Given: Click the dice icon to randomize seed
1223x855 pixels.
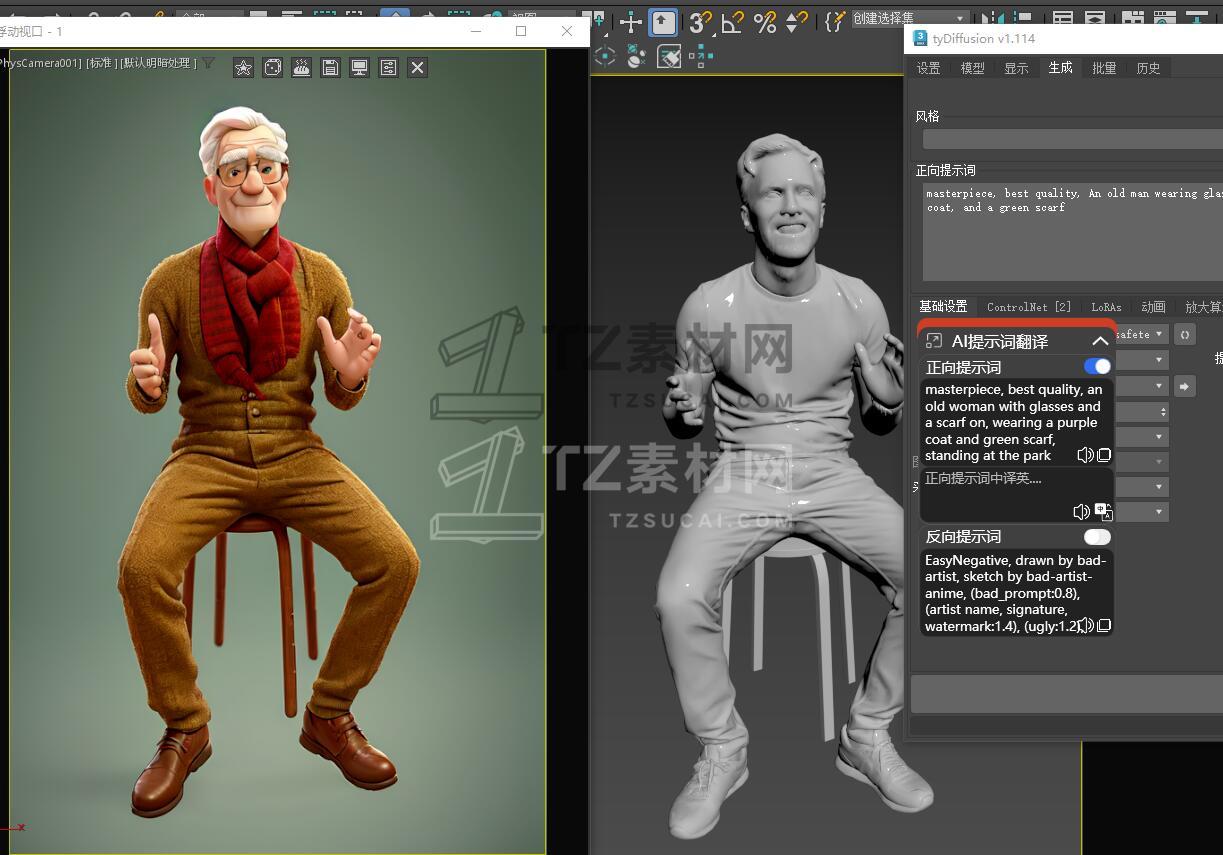Looking at the screenshot, I should click(272, 67).
